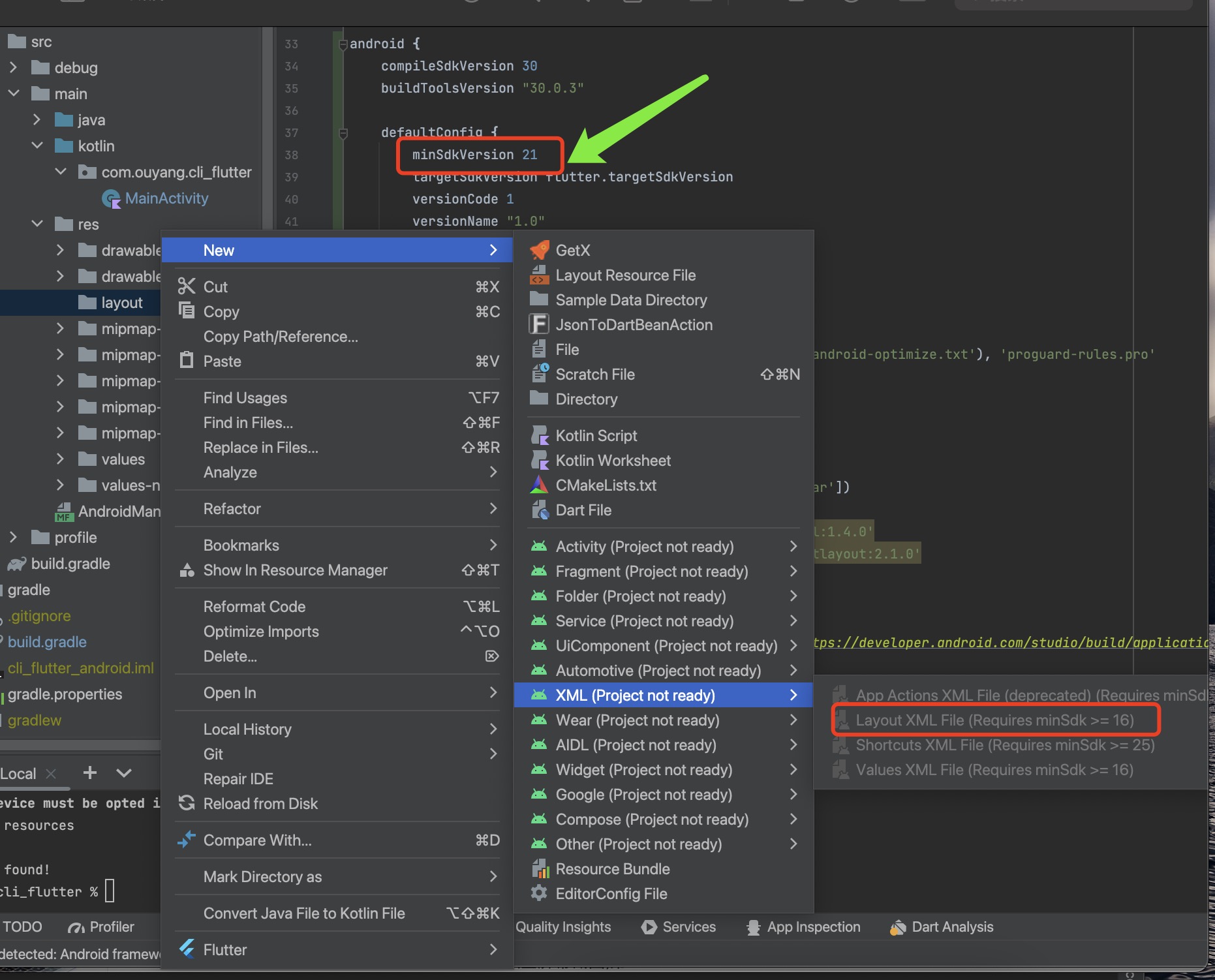The width and height of the screenshot is (1215, 980).
Task: Click the Dart File icon
Action: point(539,510)
